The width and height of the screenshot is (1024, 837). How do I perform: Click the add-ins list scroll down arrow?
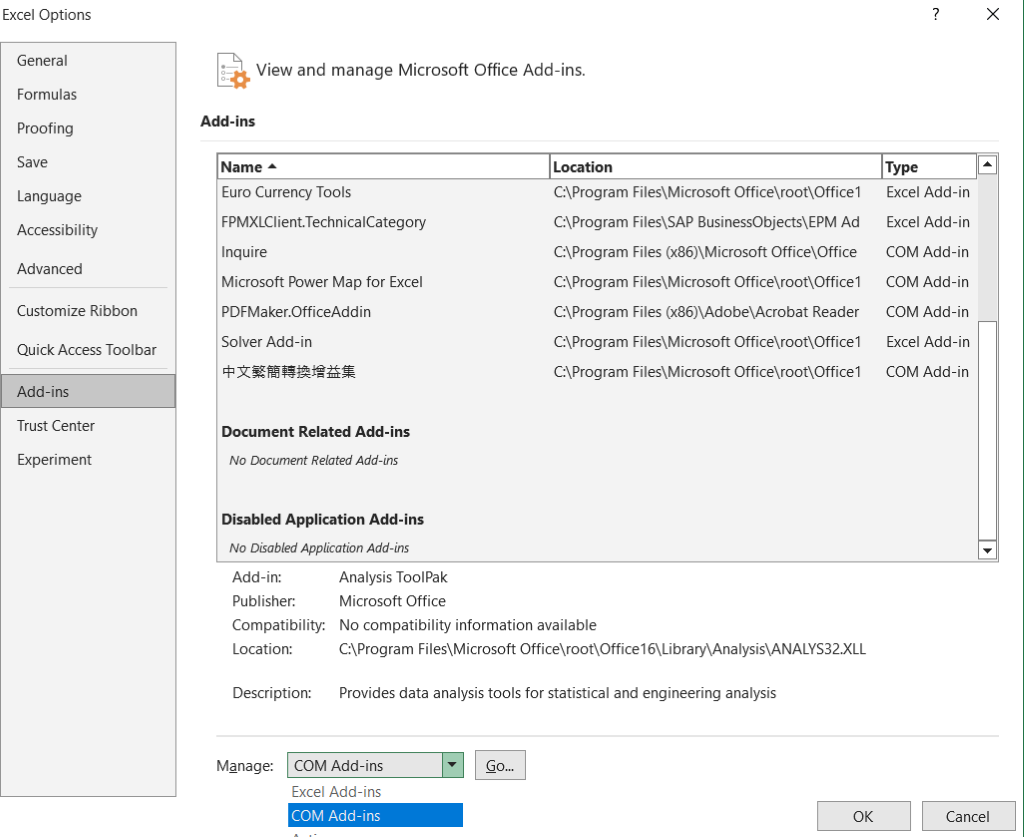tap(987, 550)
